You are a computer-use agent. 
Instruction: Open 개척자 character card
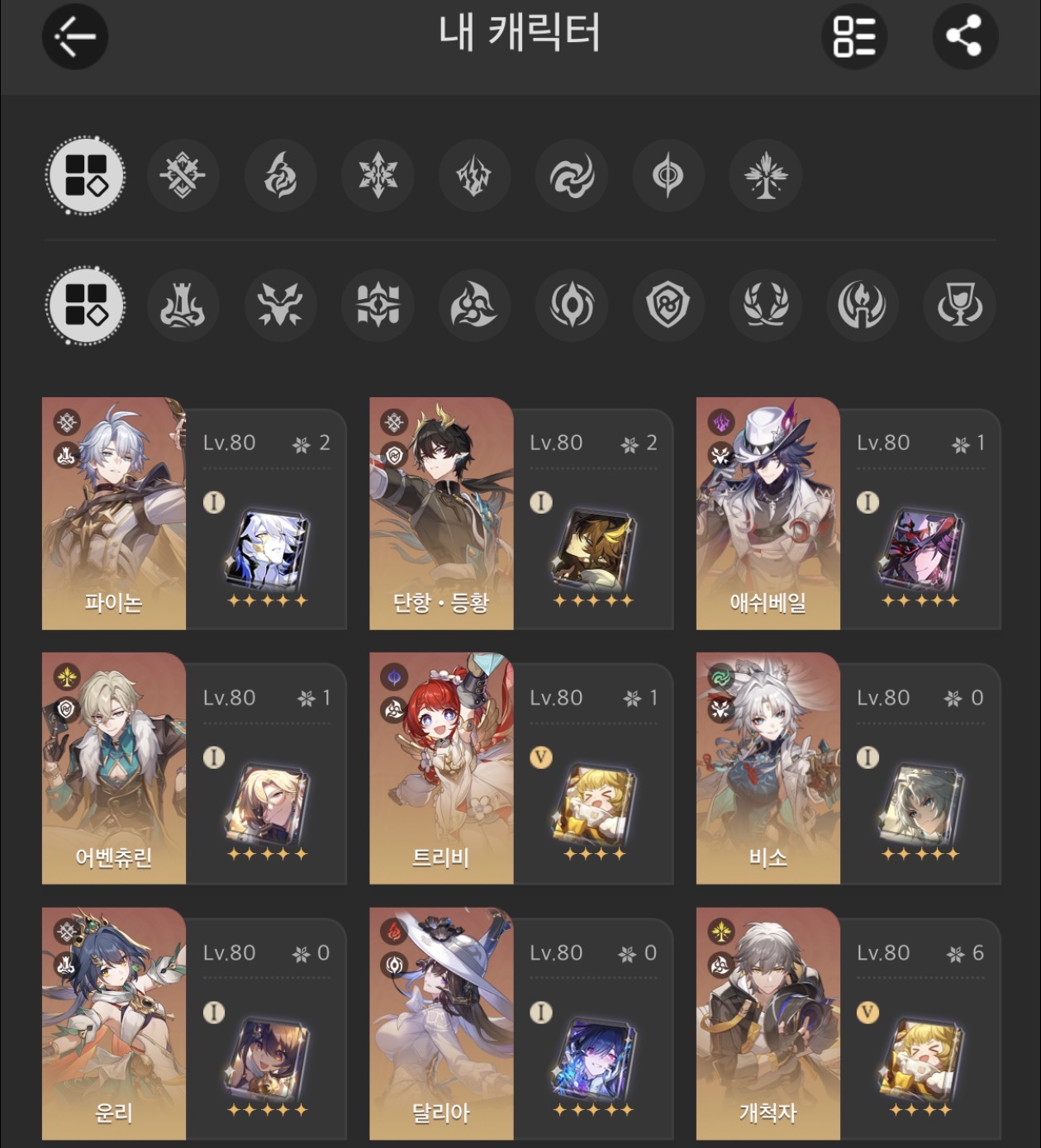pyautogui.click(x=848, y=1024)
